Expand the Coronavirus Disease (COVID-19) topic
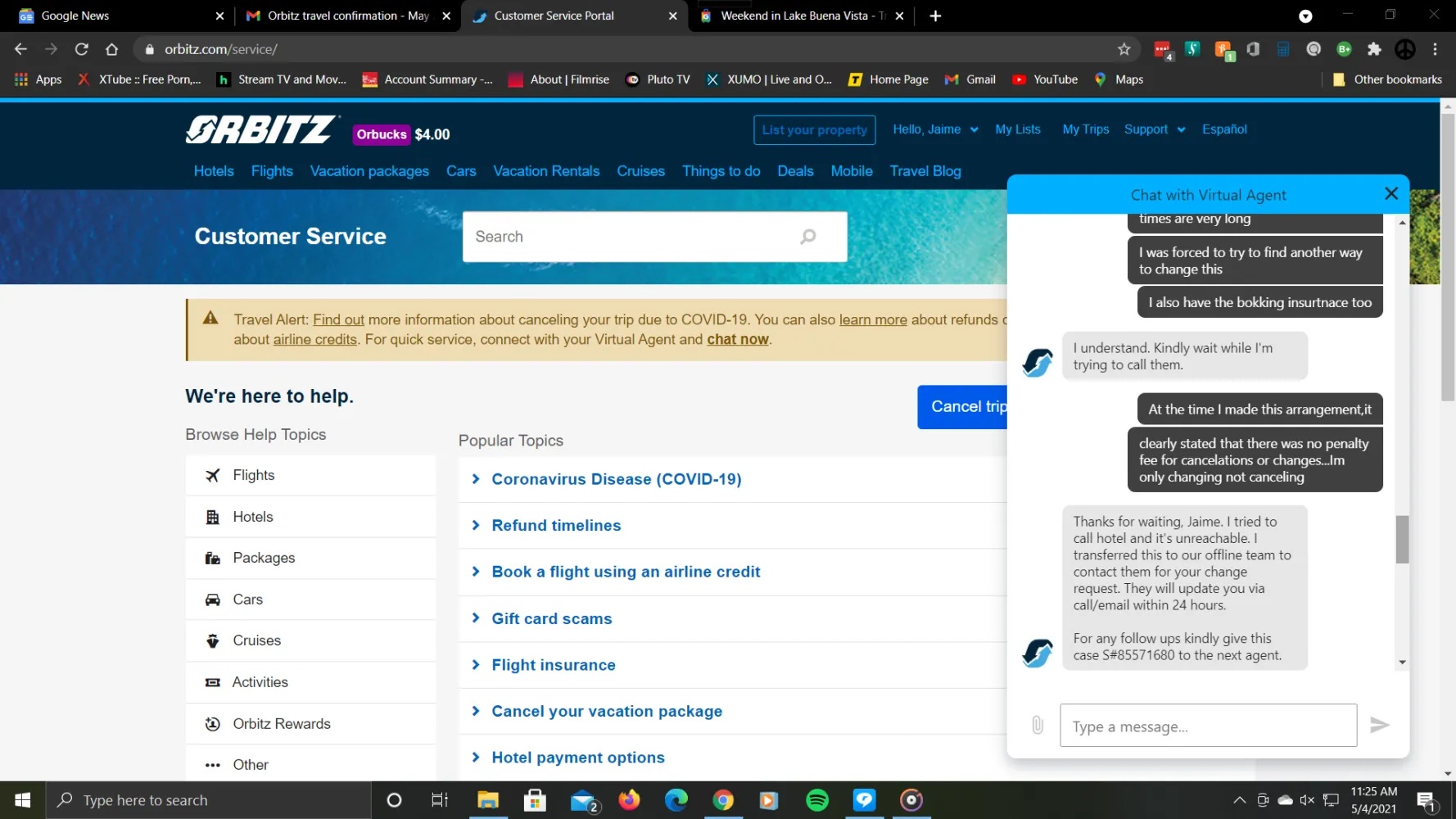The width and height of the screenshot is (1456, 819). 616,479
